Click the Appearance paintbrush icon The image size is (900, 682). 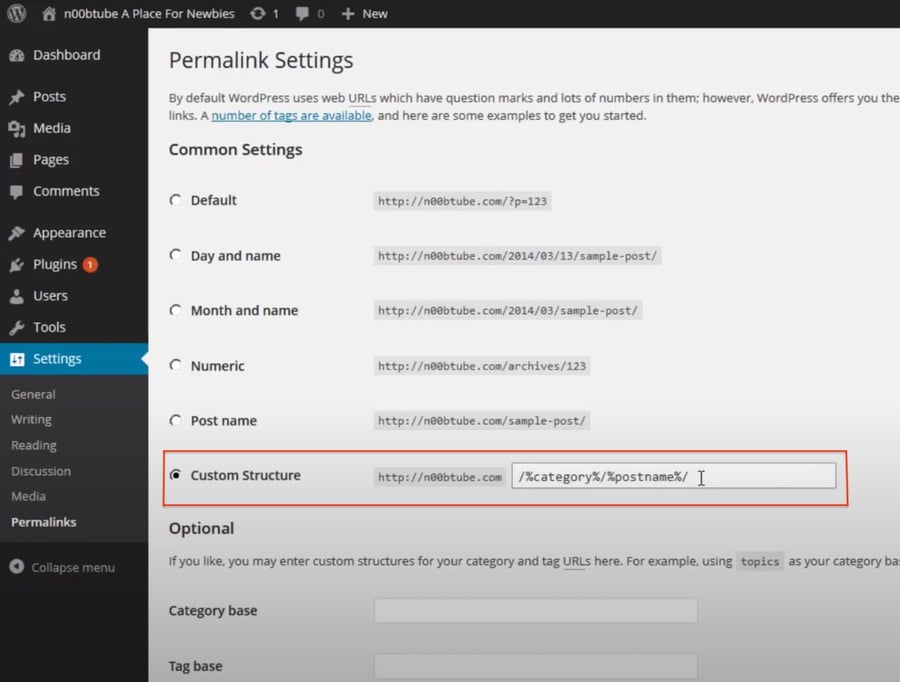[17, 233]
